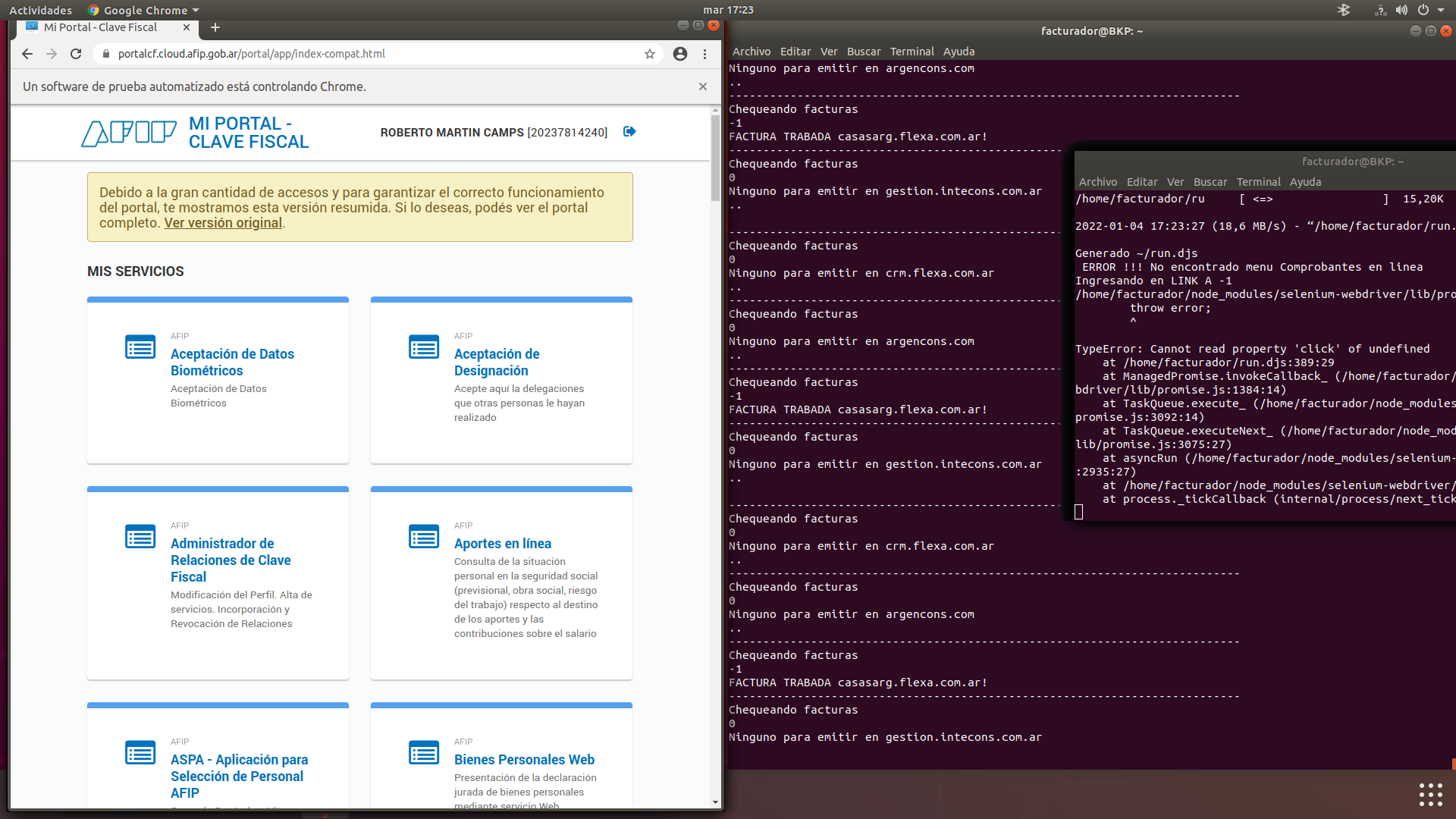1456x819 pixels.
Task: Minimize the Chrome window
Action: 682,25
